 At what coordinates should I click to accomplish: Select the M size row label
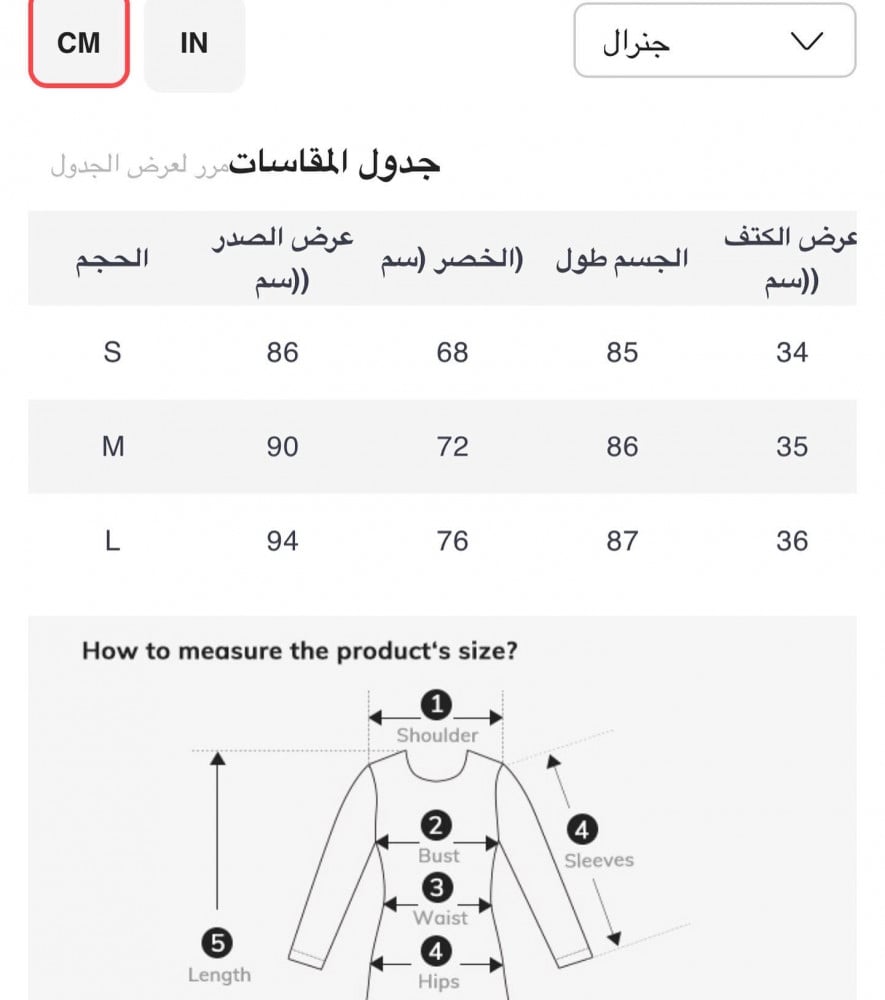[113, 446]
